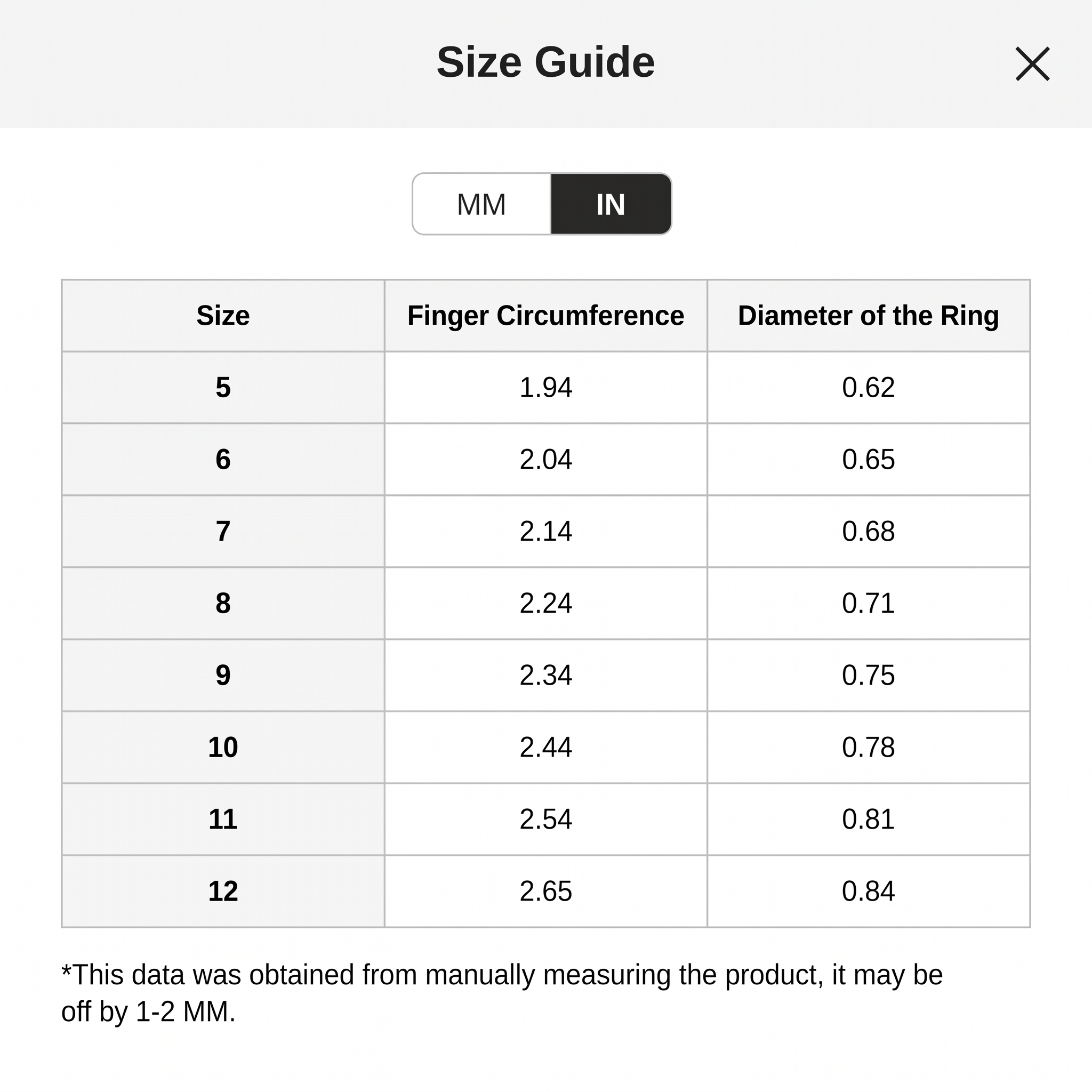Select the size 10 row label
The width and height of the screenshot is (1092, 1092).
[x=223, y=747]
